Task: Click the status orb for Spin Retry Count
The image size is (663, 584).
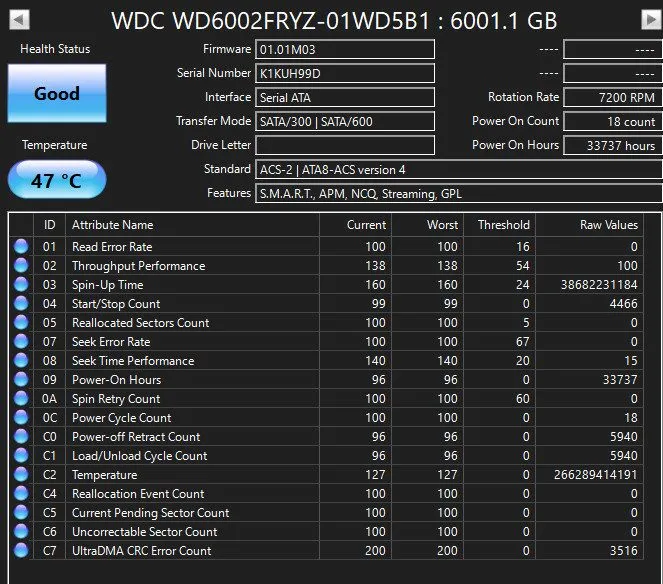Action: point(21,398)
